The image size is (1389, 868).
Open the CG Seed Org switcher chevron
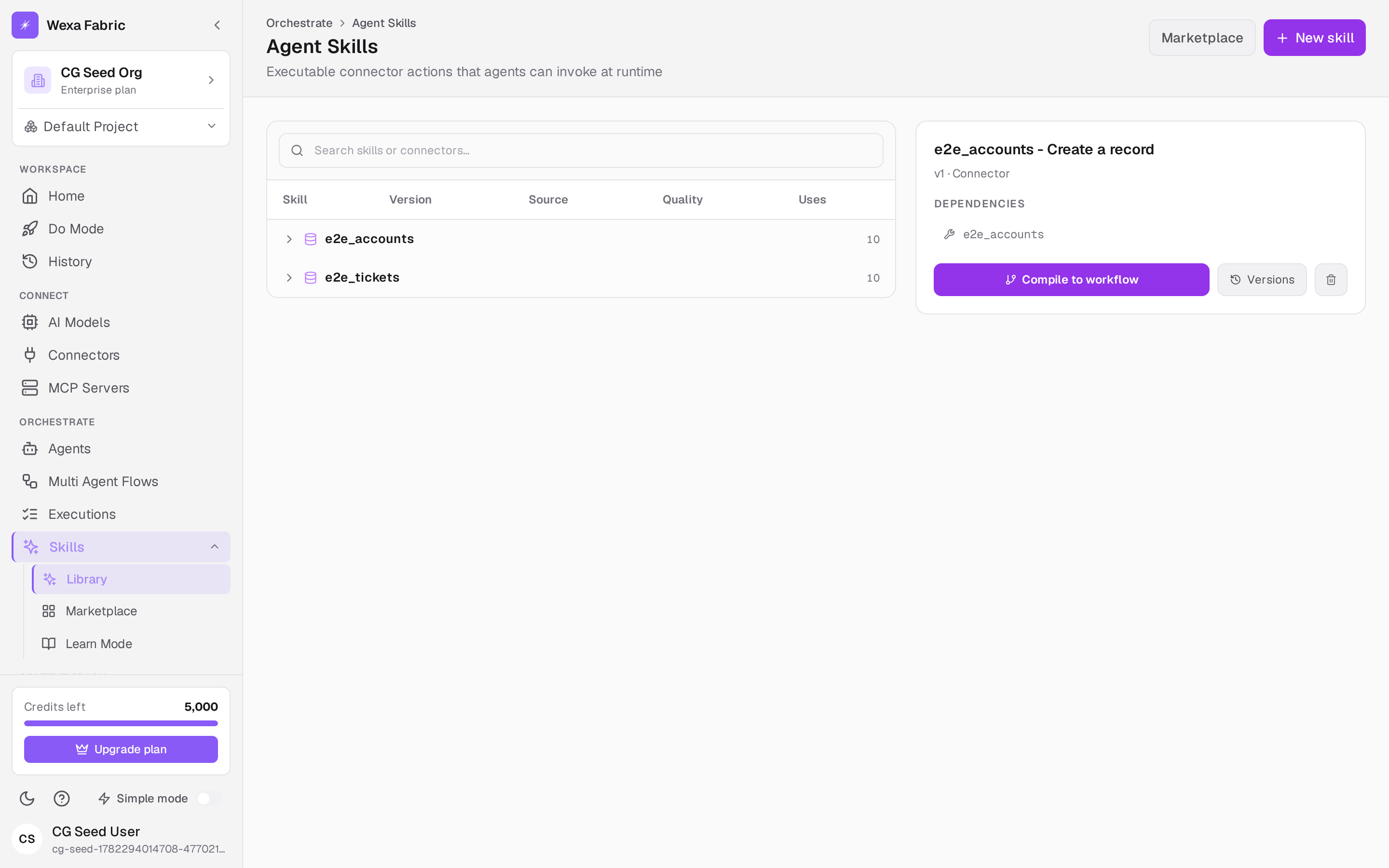(x=211, y=80)
